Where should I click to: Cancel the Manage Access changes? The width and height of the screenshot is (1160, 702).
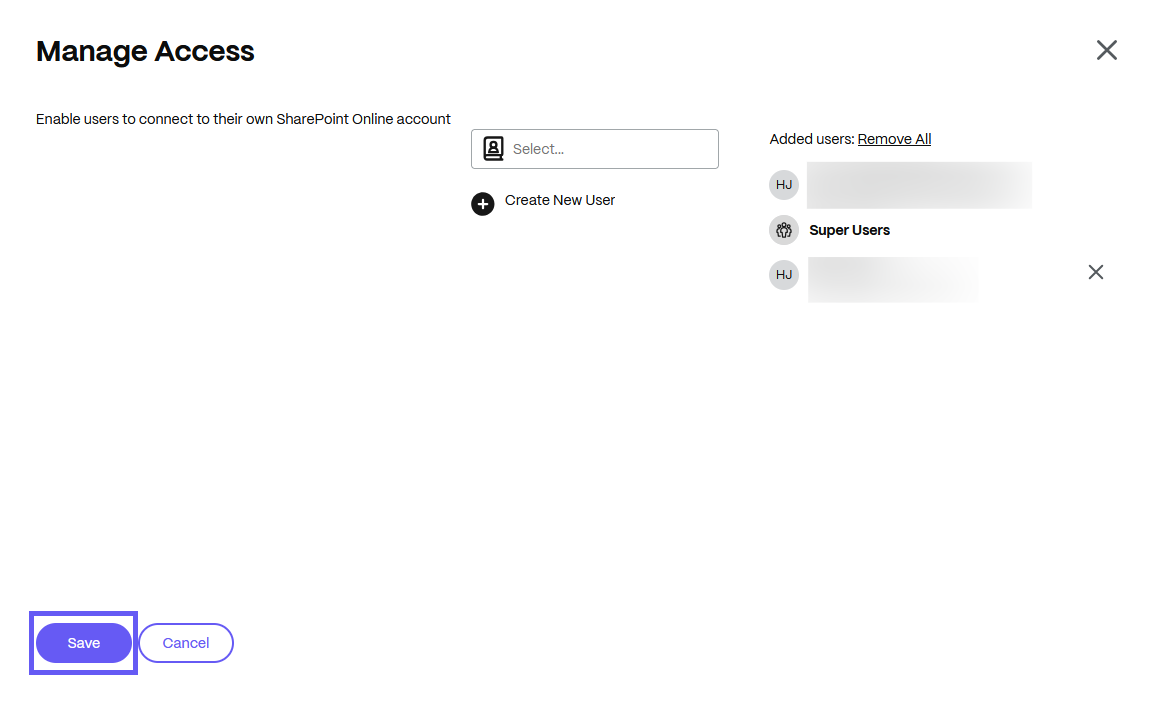[x=186, y=643]
